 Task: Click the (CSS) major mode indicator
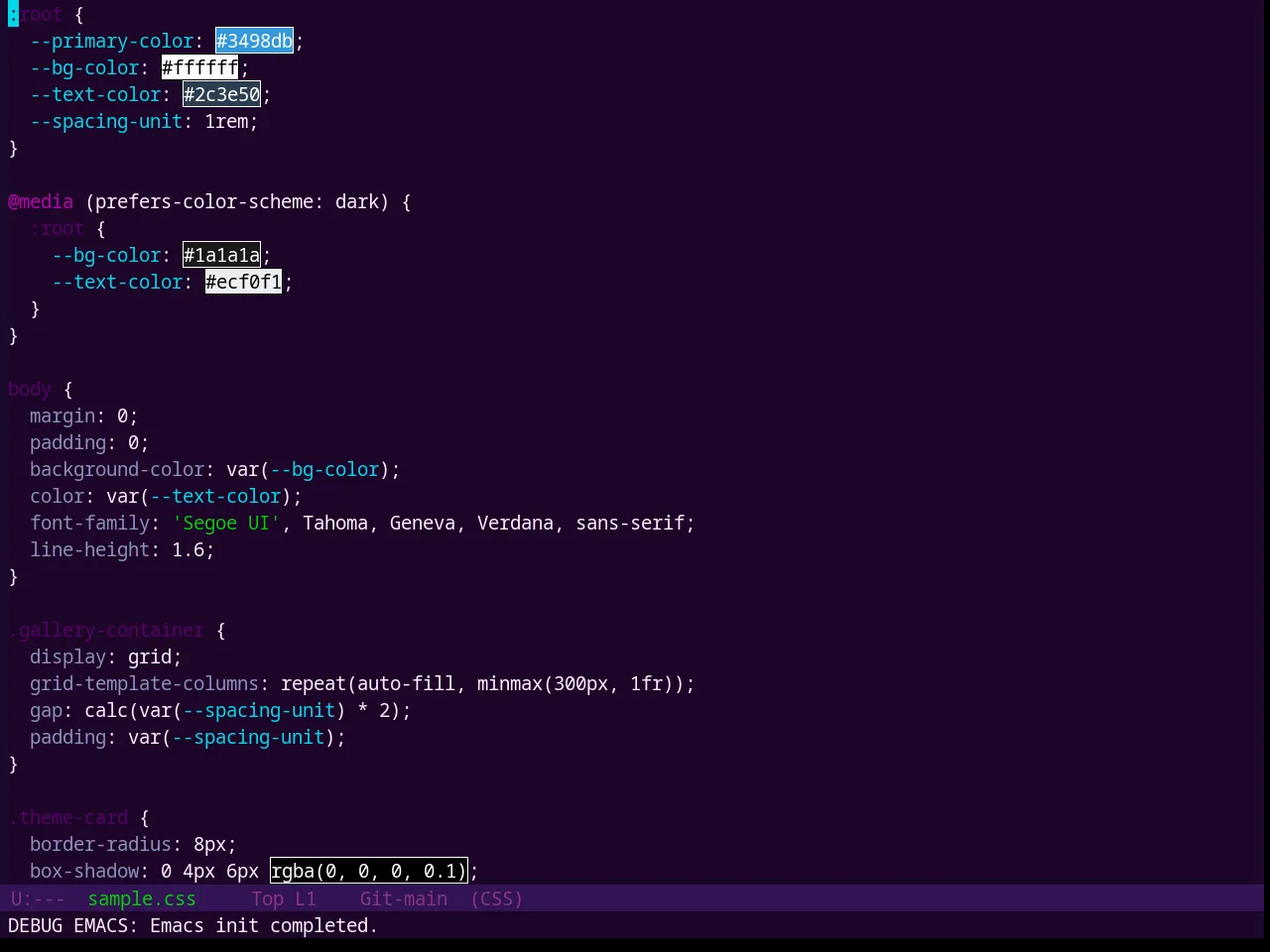point(497,898)
